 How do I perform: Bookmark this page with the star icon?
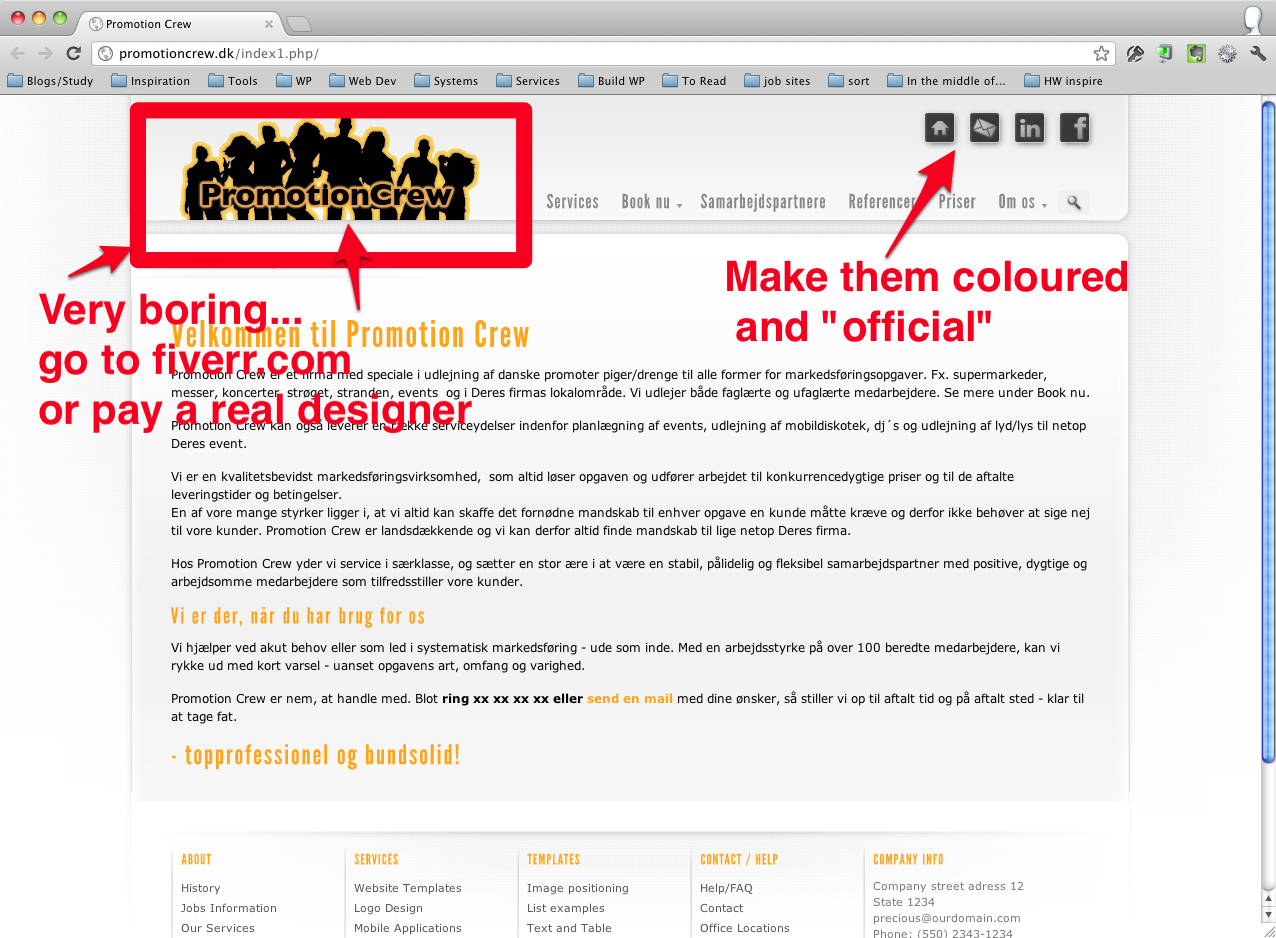1101,54
